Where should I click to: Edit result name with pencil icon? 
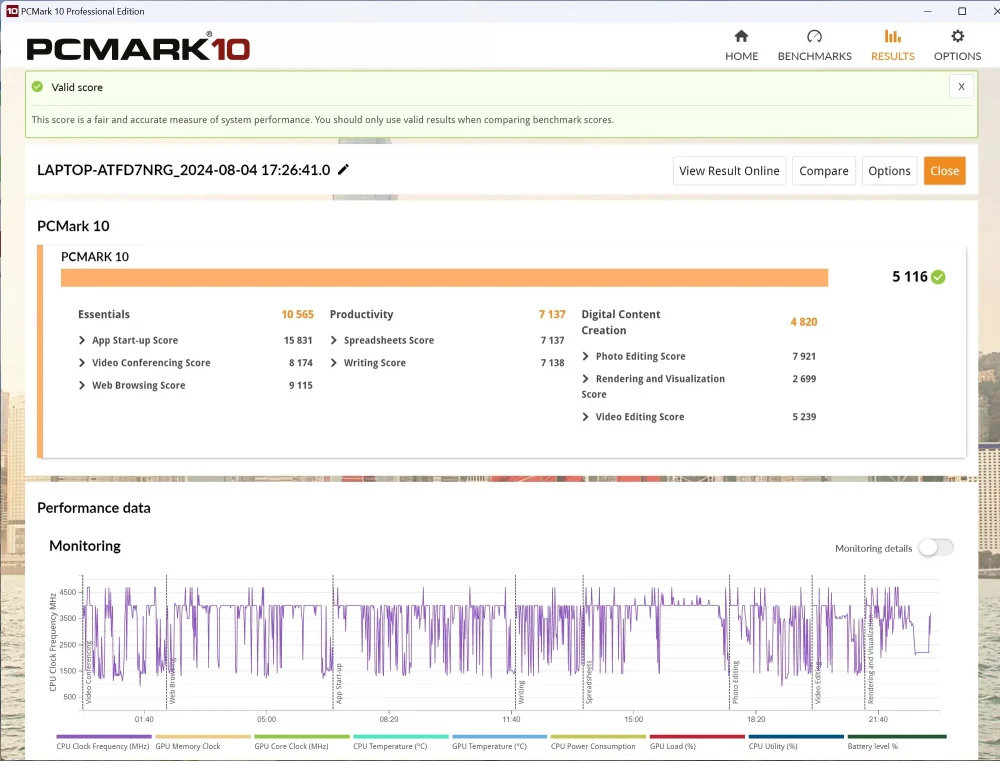[343, 170]
